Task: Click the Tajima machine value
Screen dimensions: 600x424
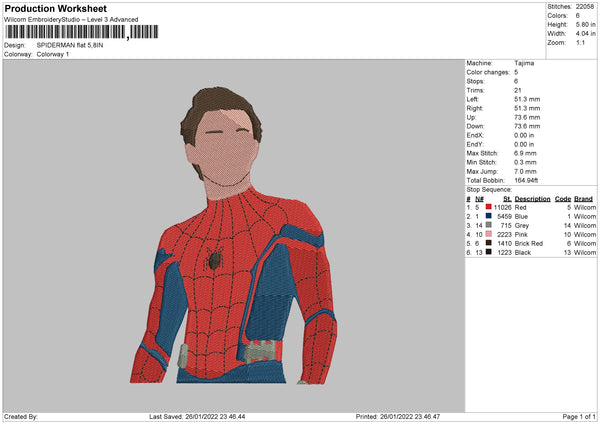Action: coord(524,63)
